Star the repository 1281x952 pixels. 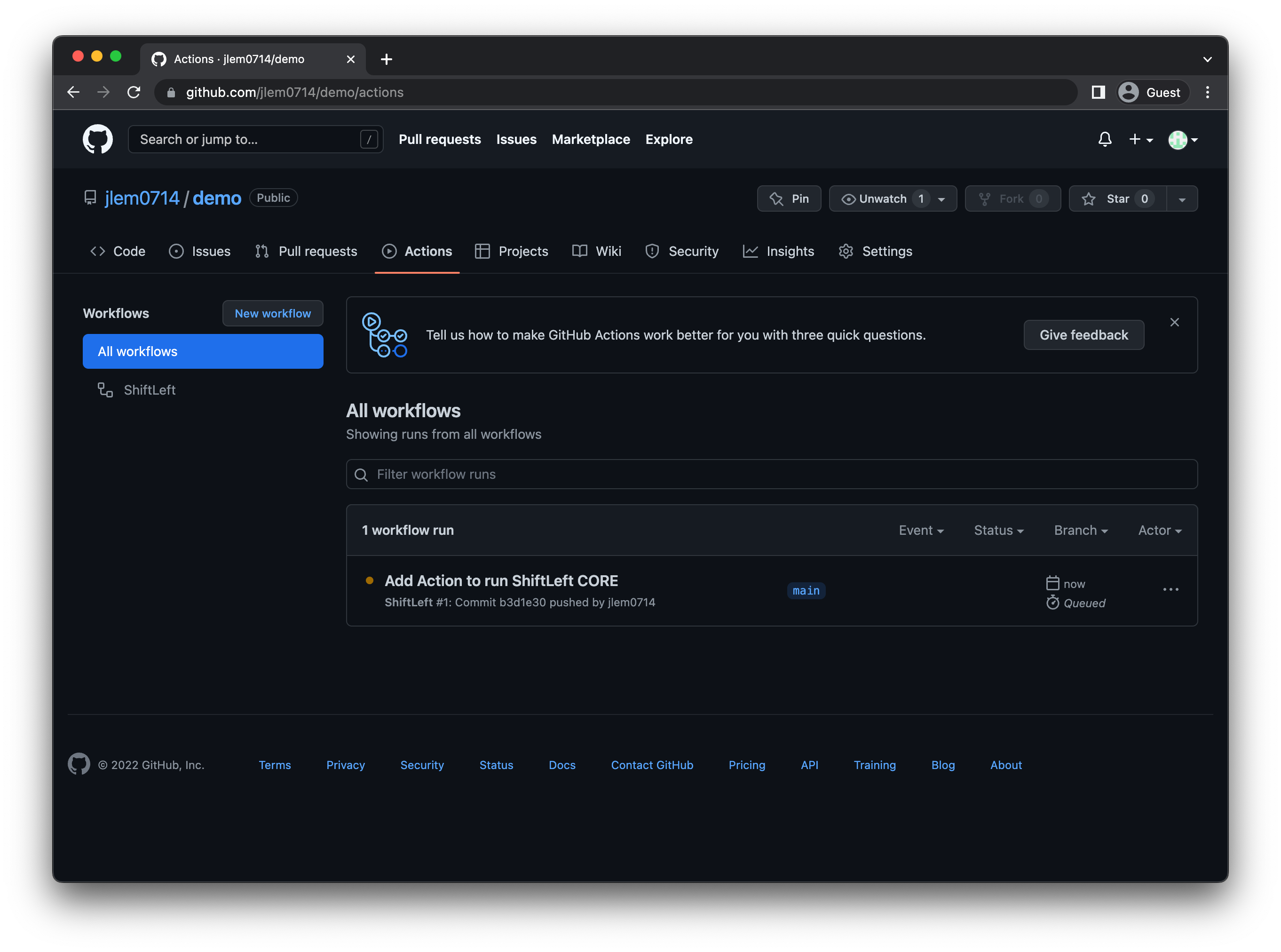pyautogui.click(x=1117, y=198)
